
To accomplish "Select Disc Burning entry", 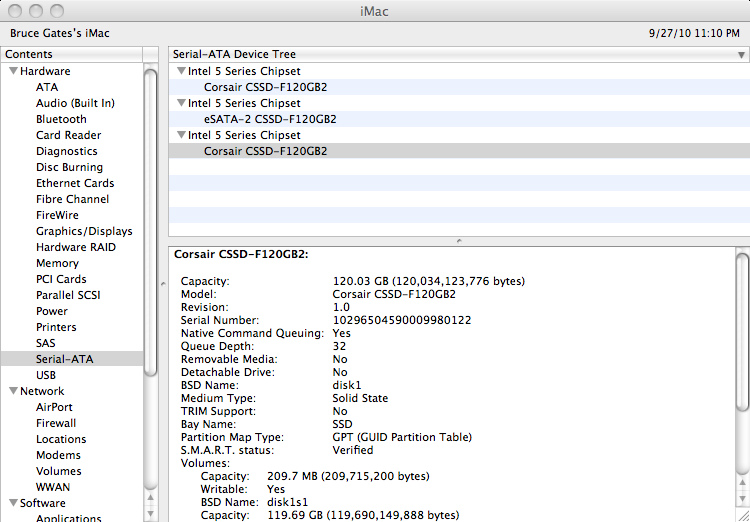I will (69, 167).
